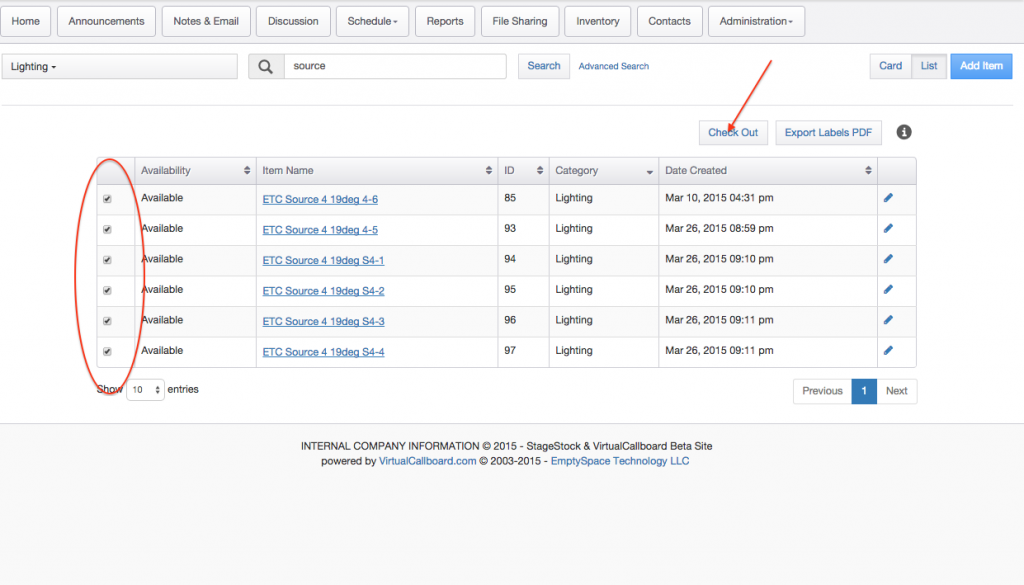Select page 1 in pagination
This screenshot has height=585, width=1024.
tap(864, 391)
